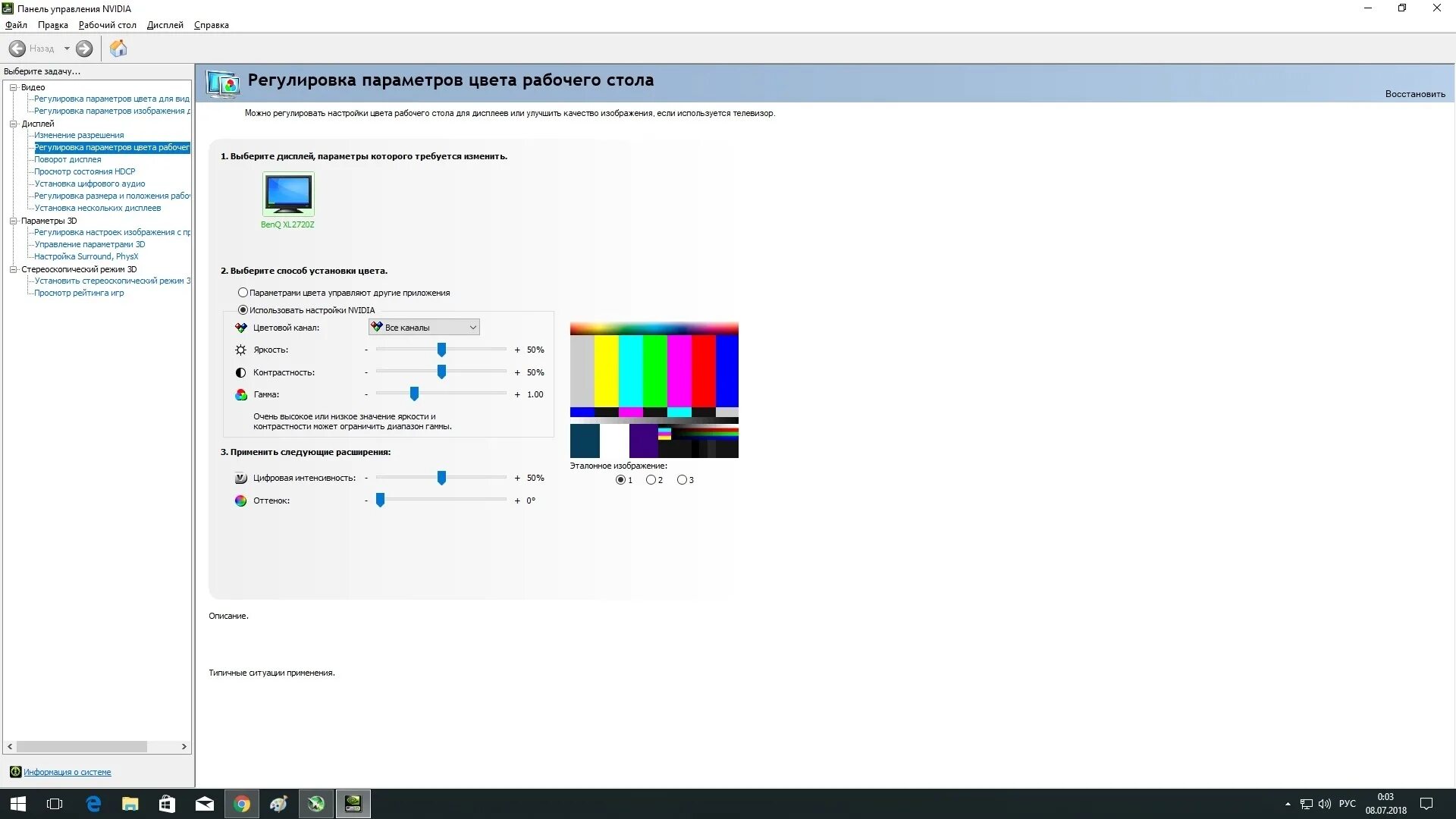This screenshot has width=1456, height=819.
Task: Select reference image option 2
Action: point(651,480)
